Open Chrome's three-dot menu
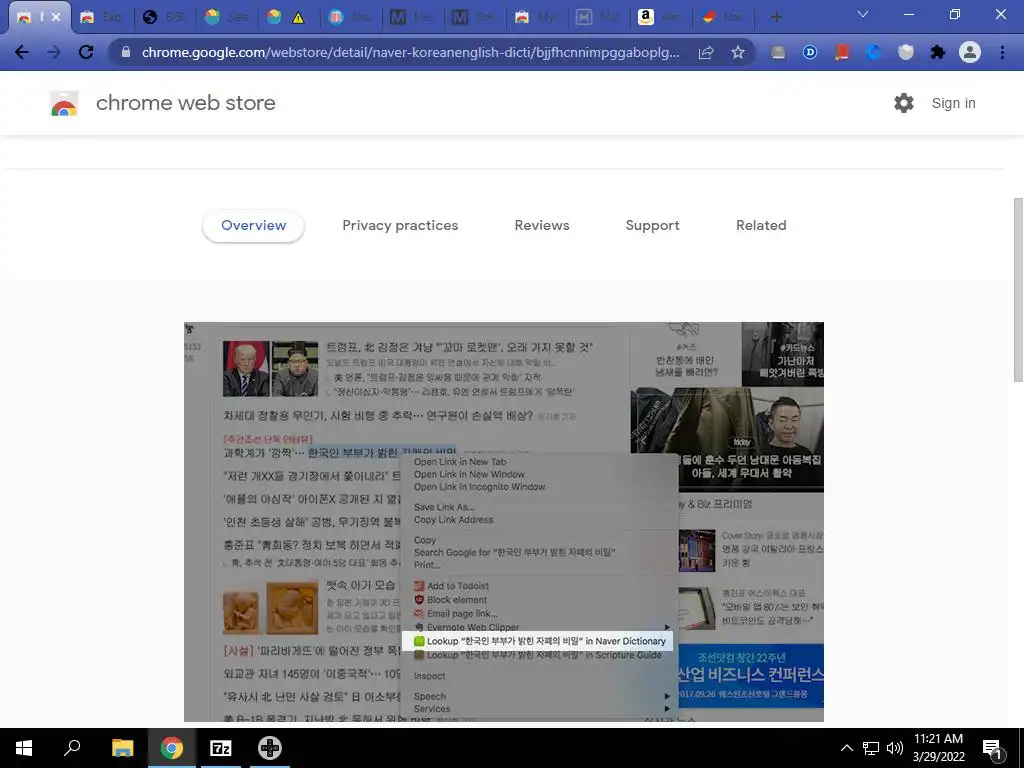This screenshot has height=768, width=1024. click(1002, 52)
